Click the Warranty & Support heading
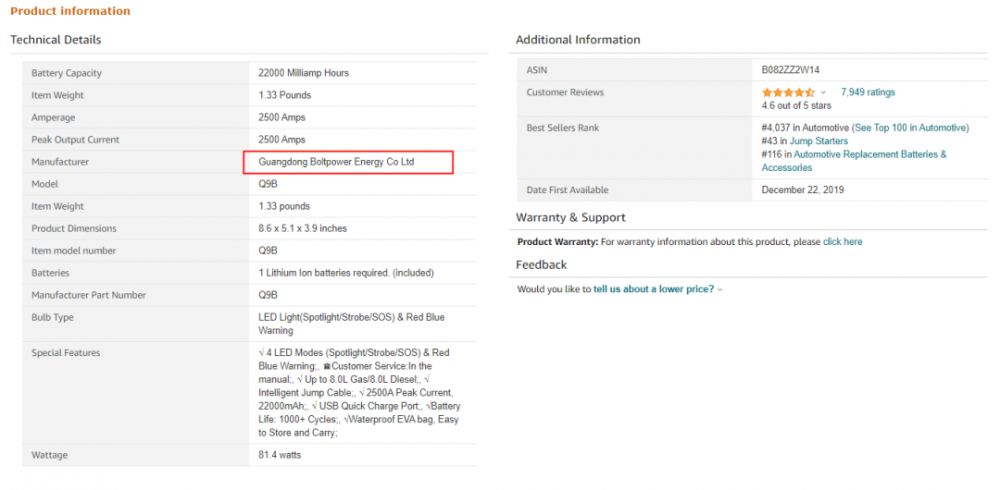This screenshot has width=1000, height=490. (x=570, y=217)
